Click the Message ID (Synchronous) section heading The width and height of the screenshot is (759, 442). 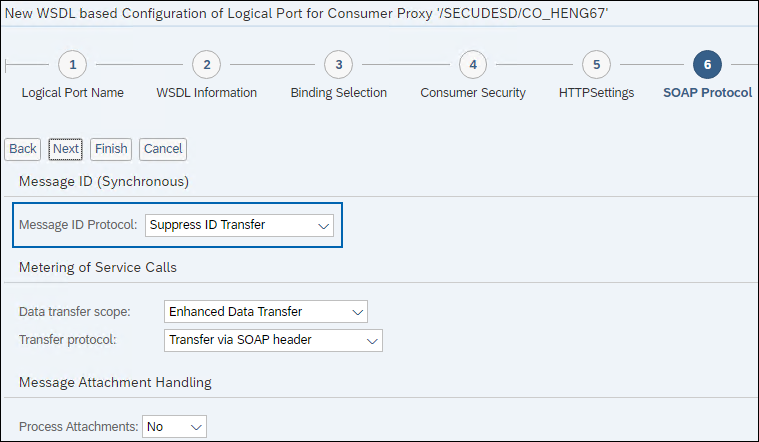104,182
